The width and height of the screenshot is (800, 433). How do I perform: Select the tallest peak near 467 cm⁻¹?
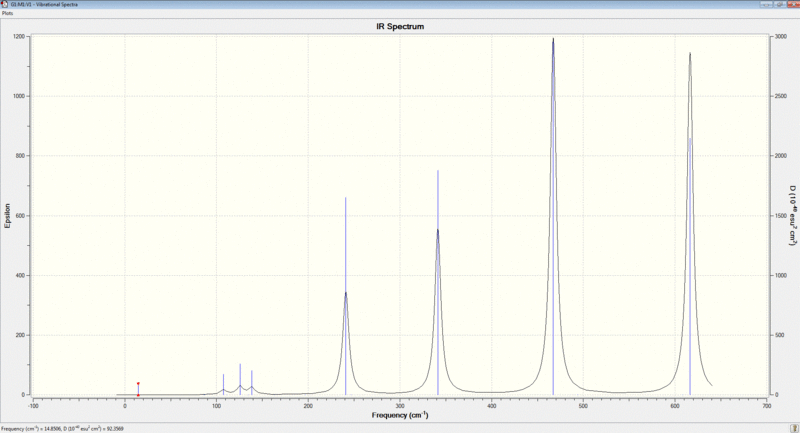tap(553, 217)
